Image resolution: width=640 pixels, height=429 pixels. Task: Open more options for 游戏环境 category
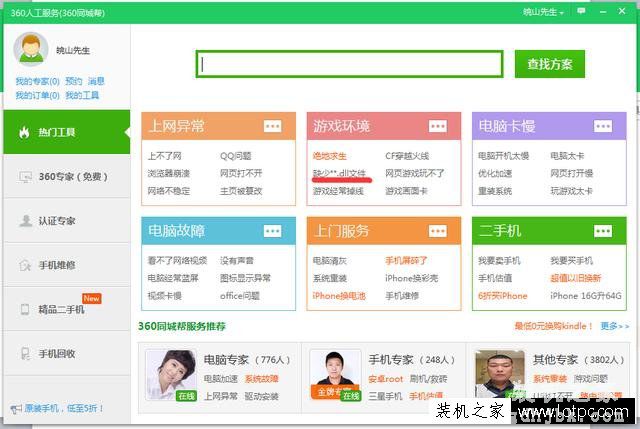(438, 126)
